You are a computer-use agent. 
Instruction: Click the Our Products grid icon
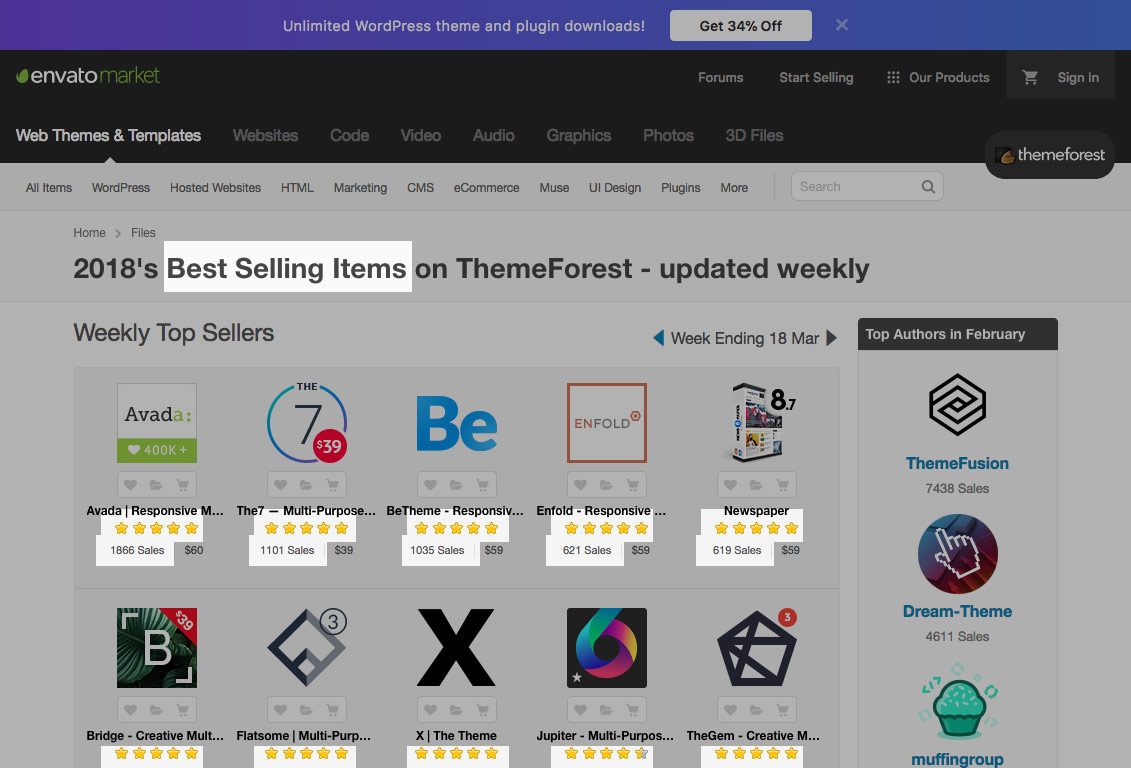(x=893, y=78)
